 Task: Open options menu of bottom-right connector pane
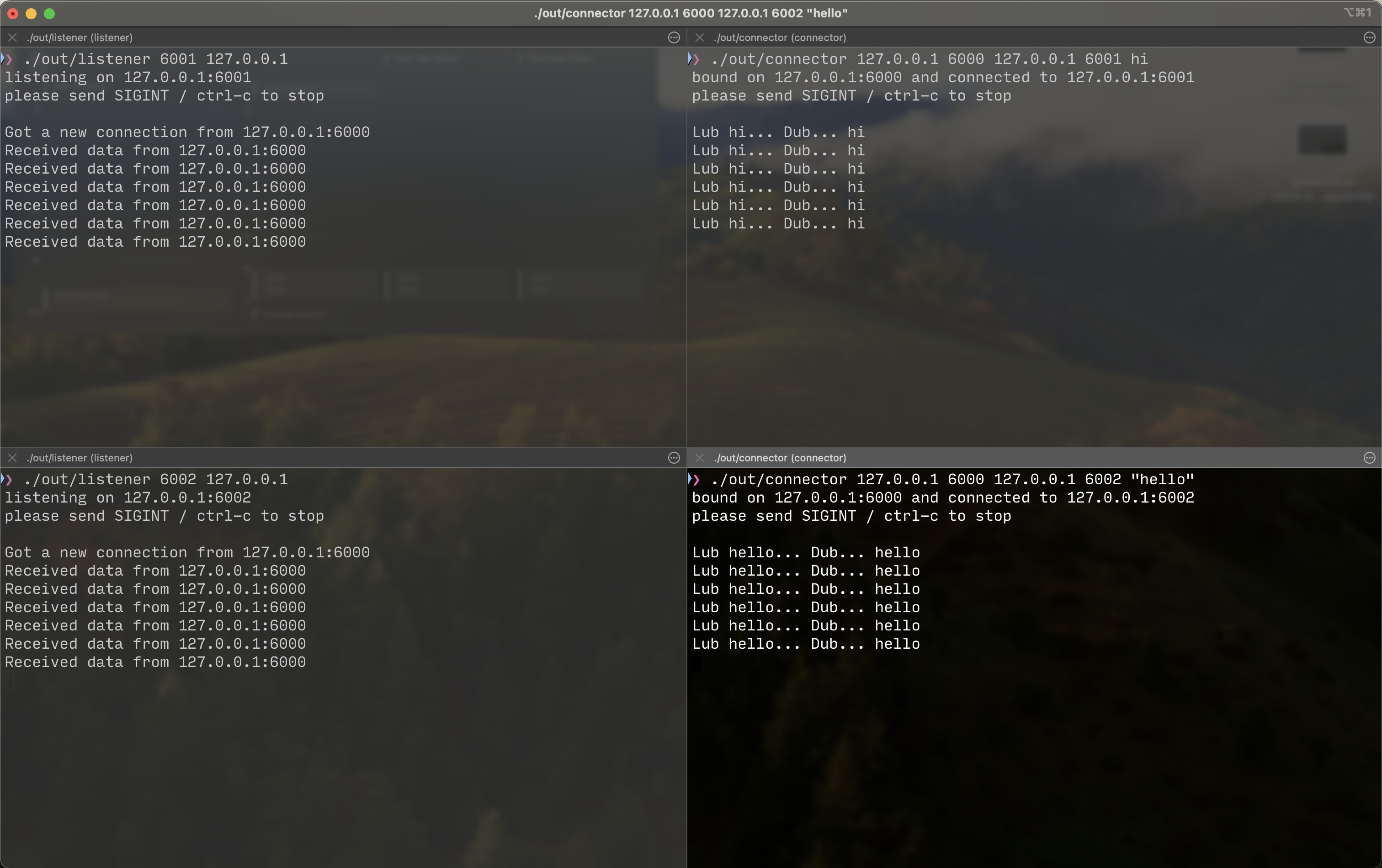[1369, 458]
